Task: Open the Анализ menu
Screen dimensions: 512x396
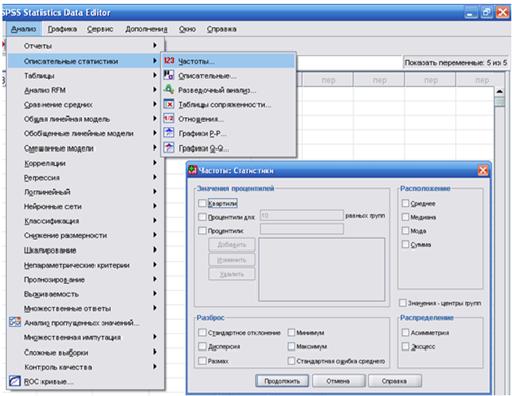Action: (x=23, y=29)
